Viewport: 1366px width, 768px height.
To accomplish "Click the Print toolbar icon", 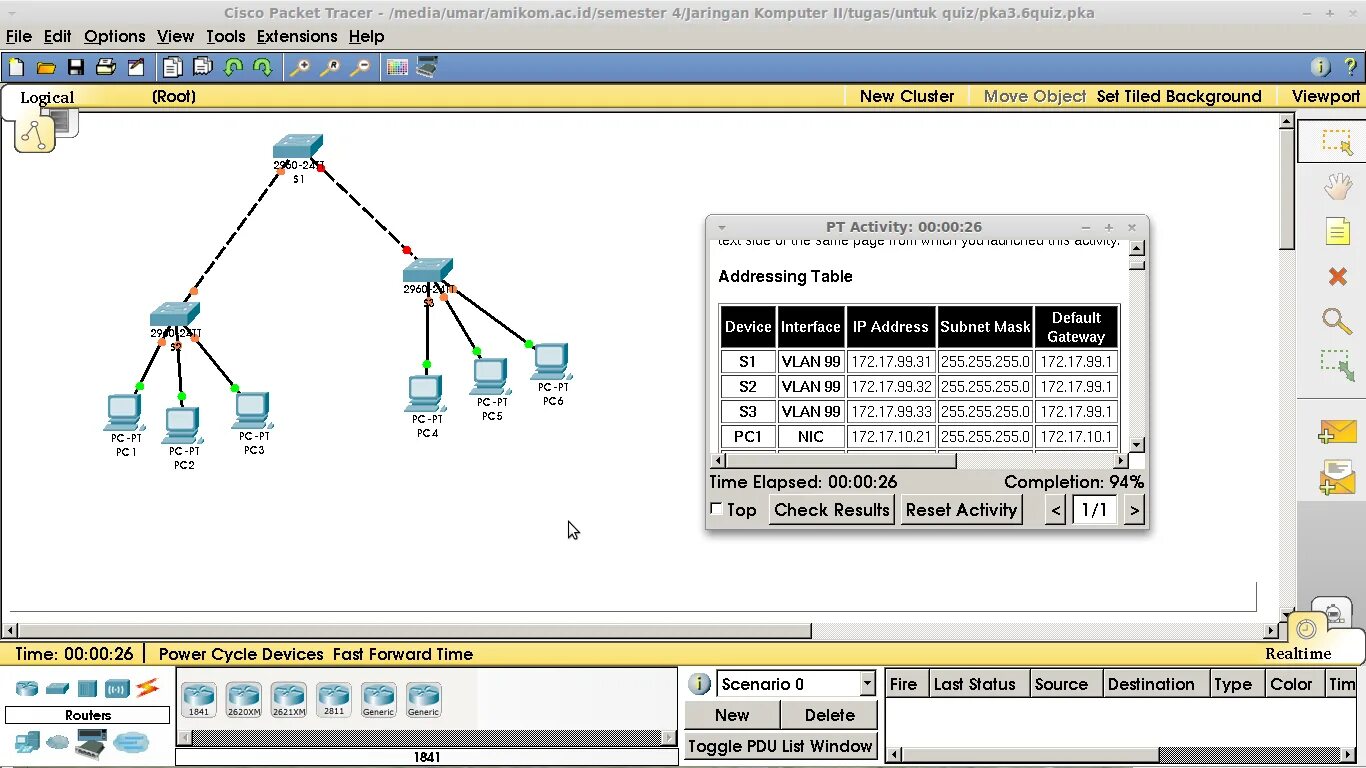I will pos(106,68).
